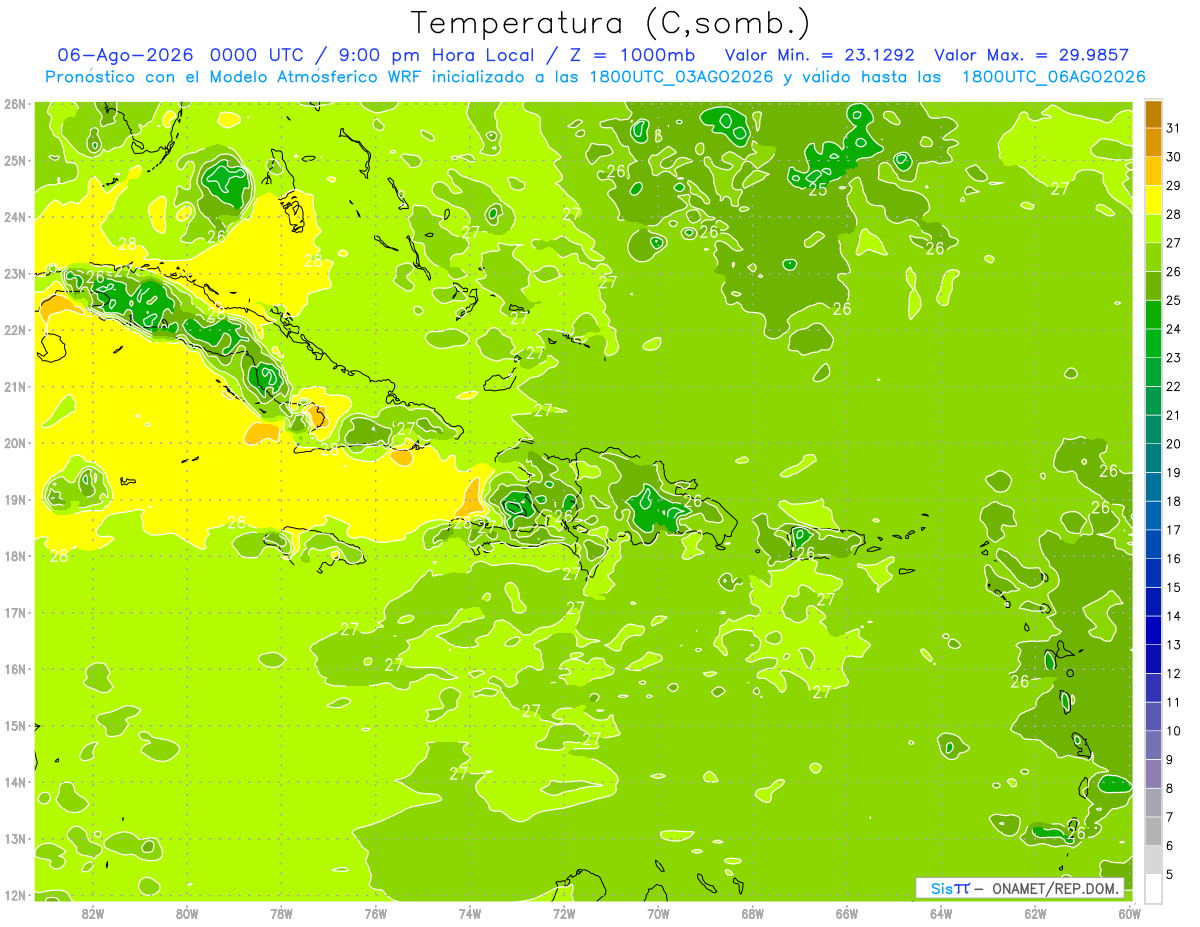The image size is (1200, 927).
Task: Click the '13N' latitude axis label
Action: 15,839
